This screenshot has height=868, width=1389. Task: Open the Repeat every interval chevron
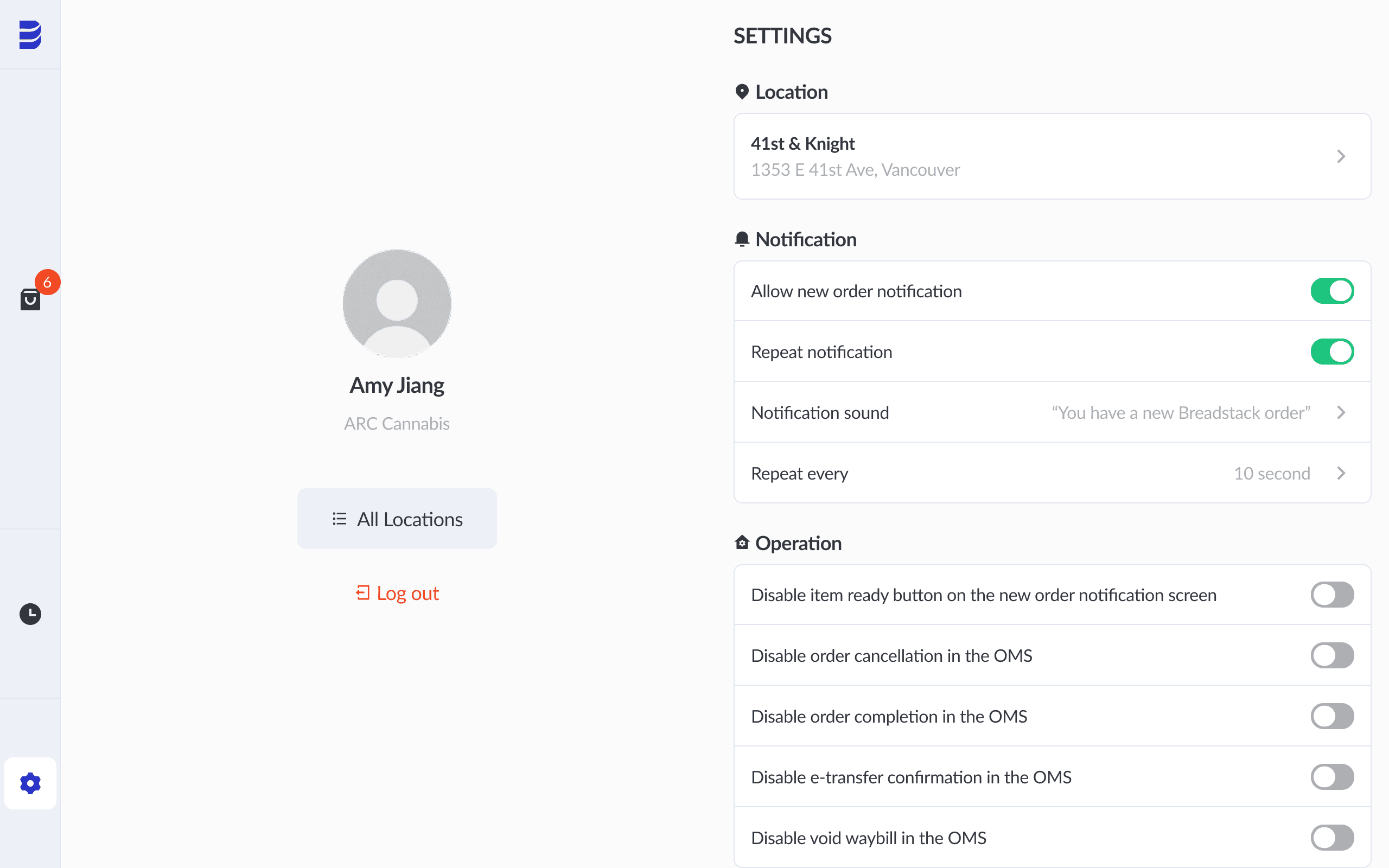[1341, 473]
